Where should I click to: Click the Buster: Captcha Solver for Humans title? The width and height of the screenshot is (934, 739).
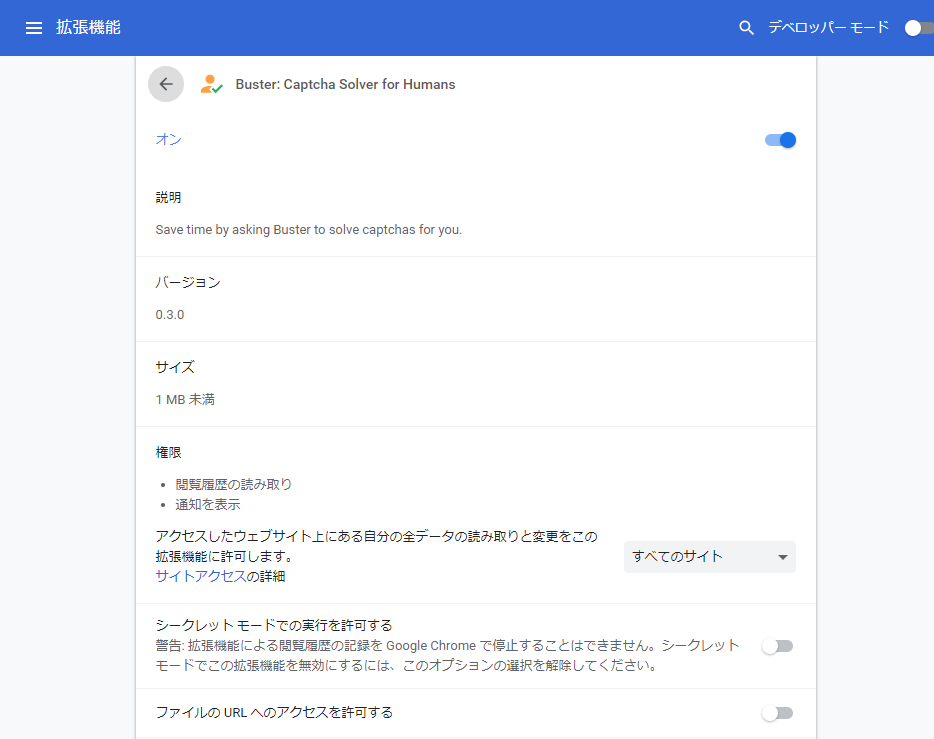345,85
